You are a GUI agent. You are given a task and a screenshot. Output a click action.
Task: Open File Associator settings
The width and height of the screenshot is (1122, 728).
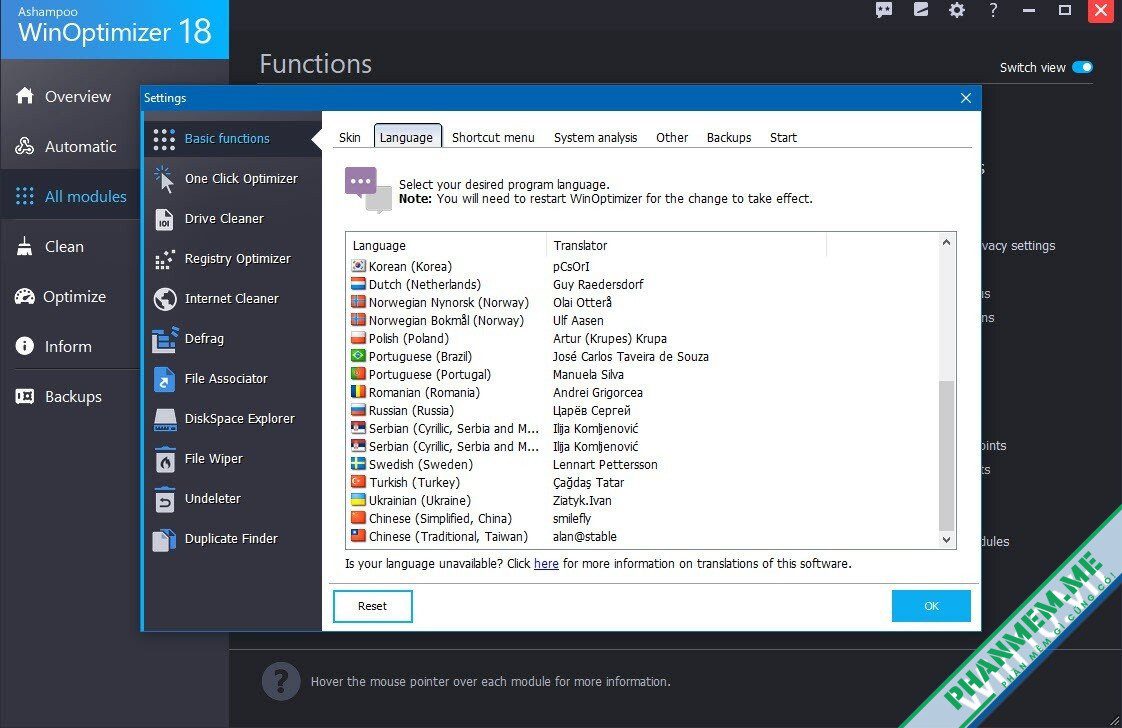click(233, 379)
